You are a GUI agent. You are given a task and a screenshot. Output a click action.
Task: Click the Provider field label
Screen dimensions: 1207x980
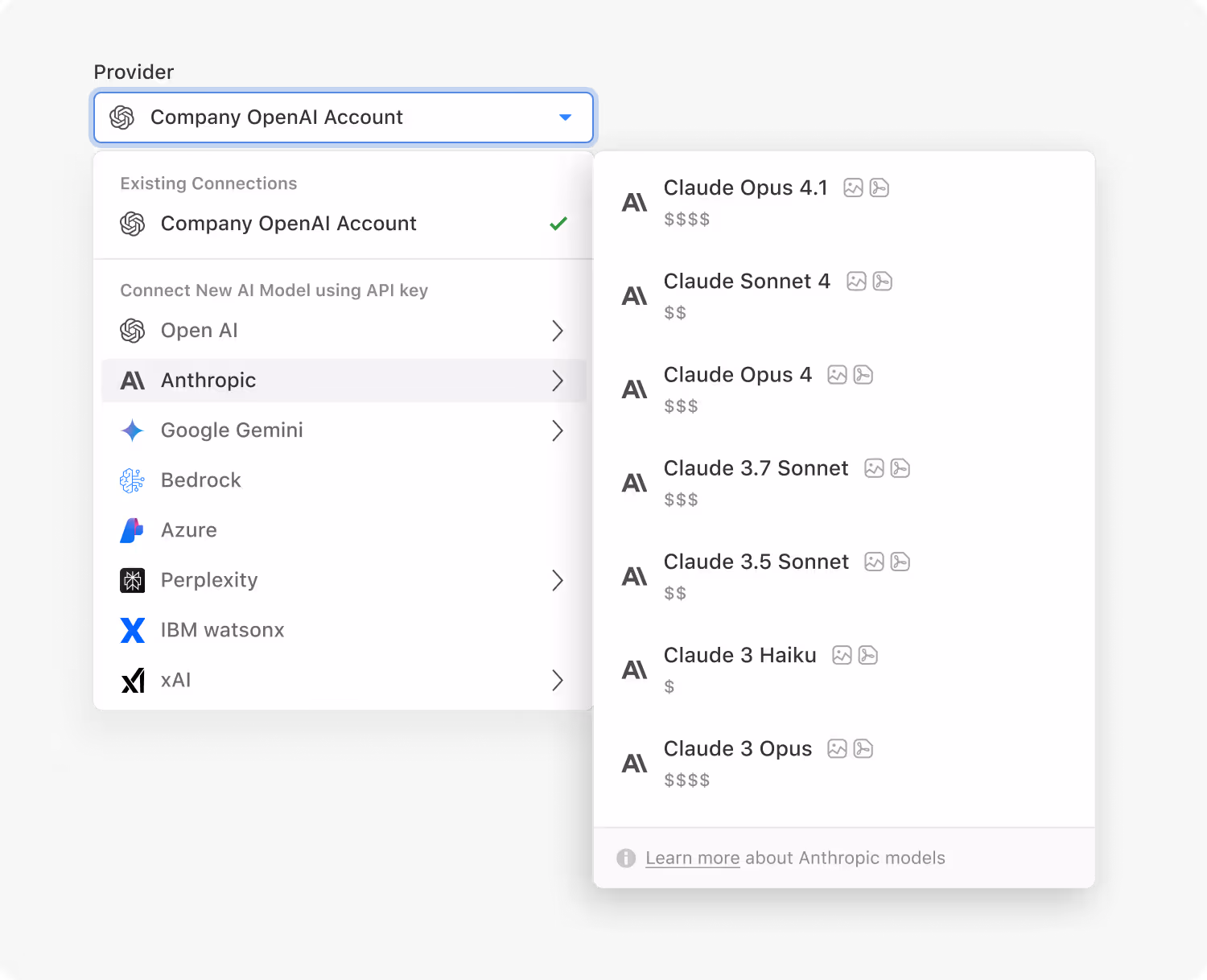134,72
